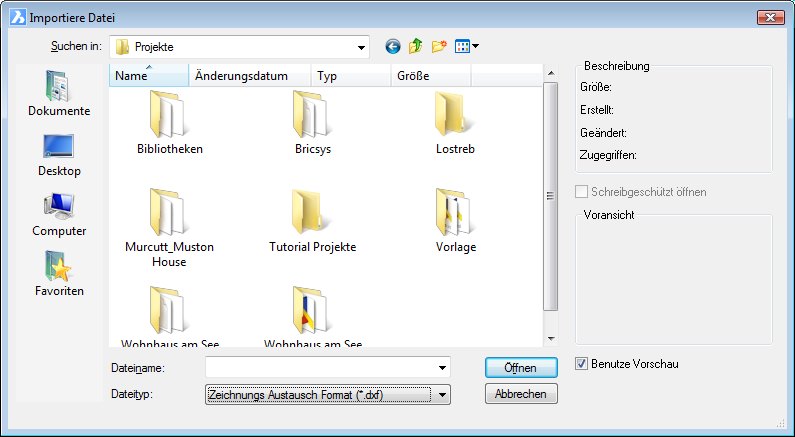This screenshot has height=437, width=795.
Task: Open the Dateityp format dropdown
Action: (x=442, y=395)
